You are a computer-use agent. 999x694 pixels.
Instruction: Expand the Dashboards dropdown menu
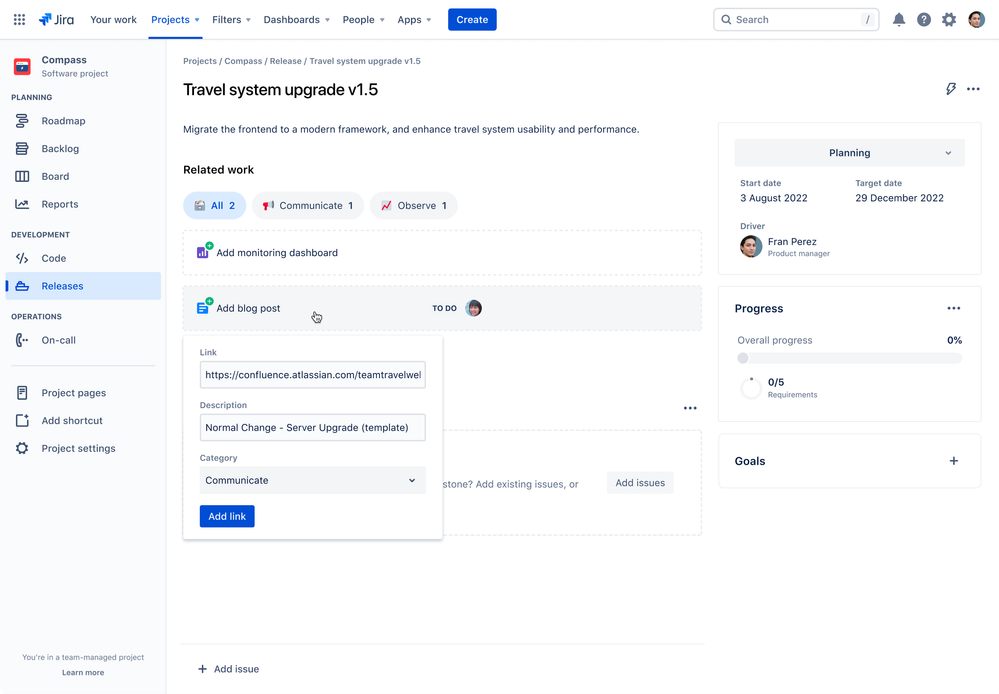coord(296,20)
